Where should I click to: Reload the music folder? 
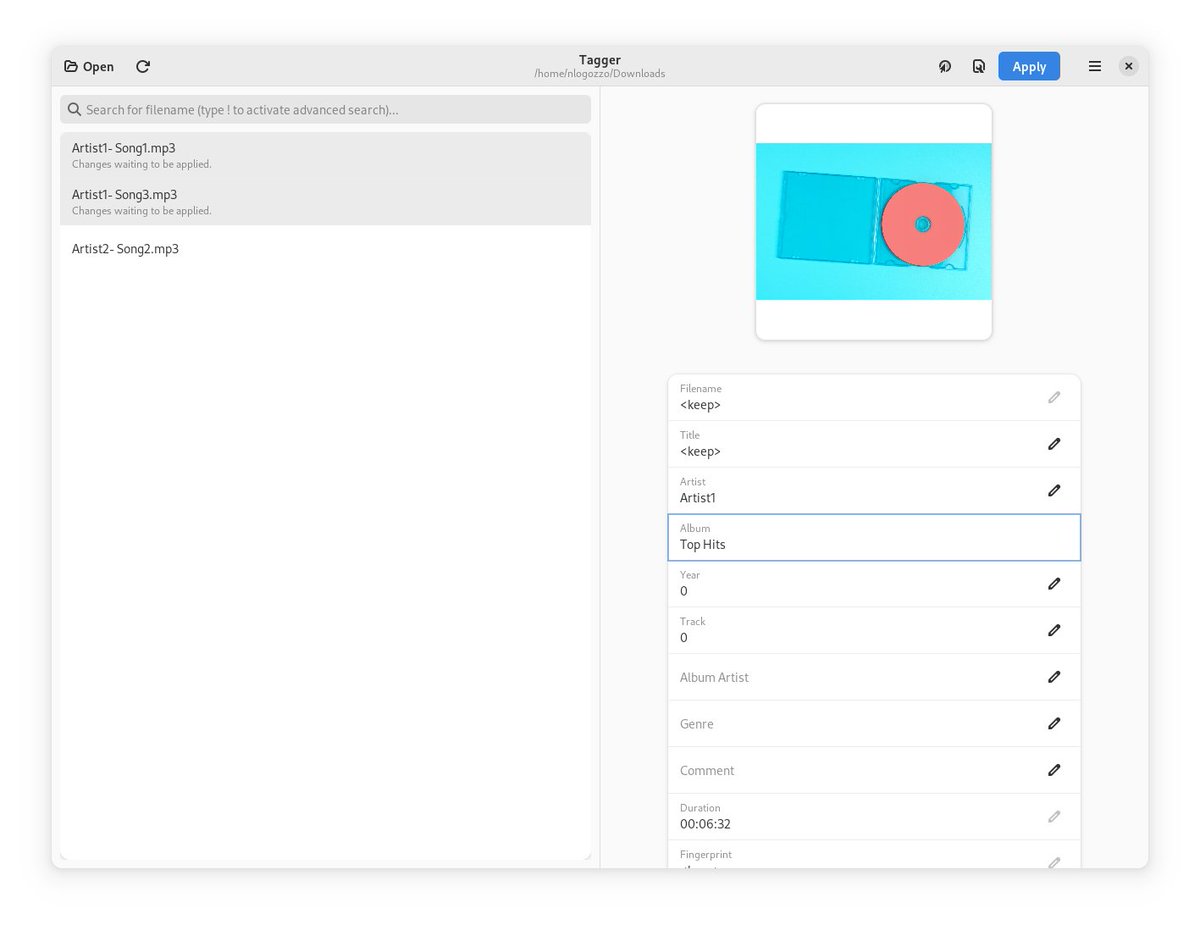click(x=143, y=67)
